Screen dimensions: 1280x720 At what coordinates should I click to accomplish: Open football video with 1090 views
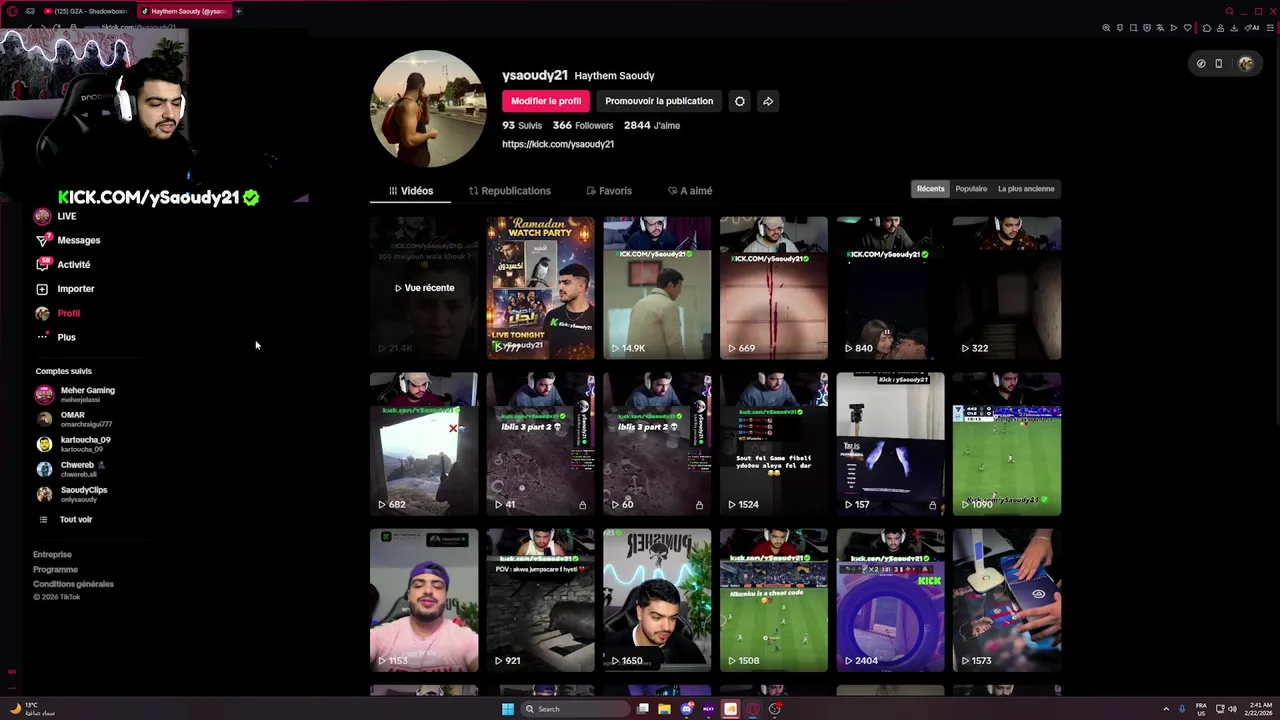[x=1007, y=444]
